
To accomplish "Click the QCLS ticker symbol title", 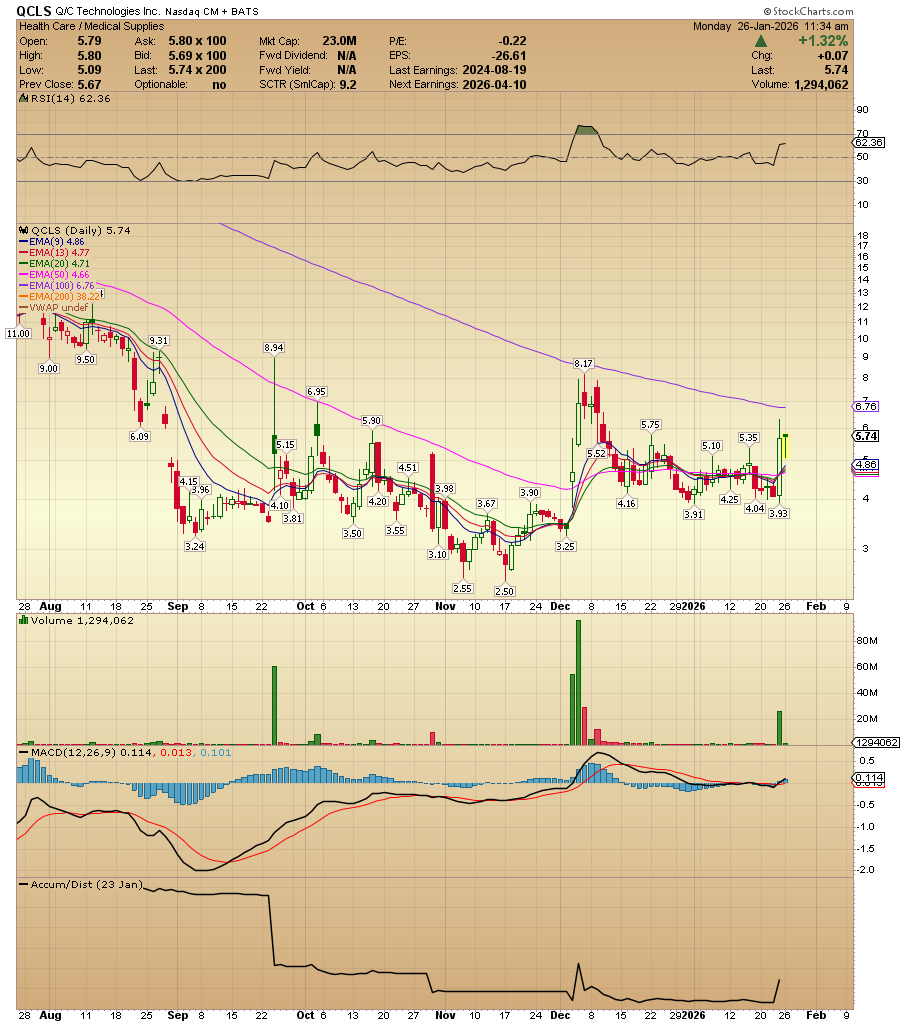I will pos(33,10).
